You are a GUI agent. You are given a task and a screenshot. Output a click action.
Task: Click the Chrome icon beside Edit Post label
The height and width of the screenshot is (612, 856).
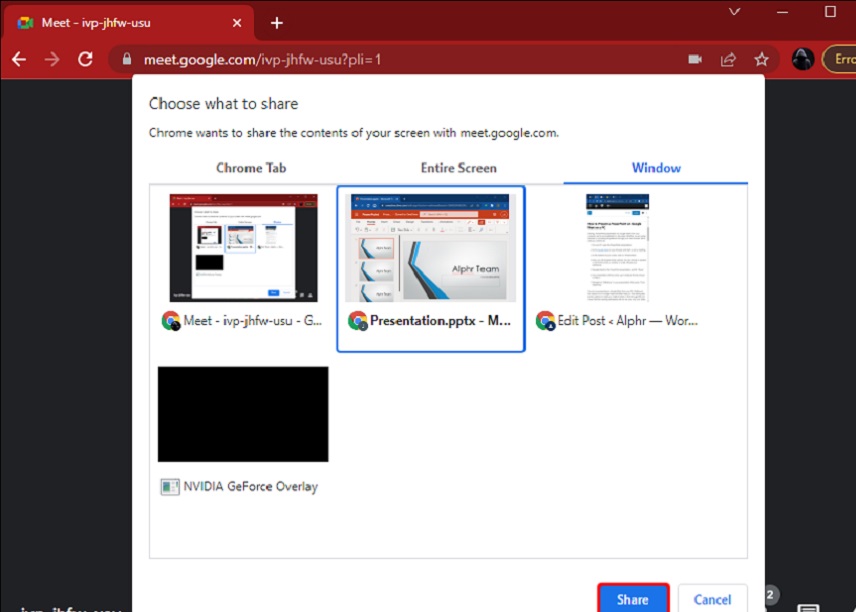(545, 320)
